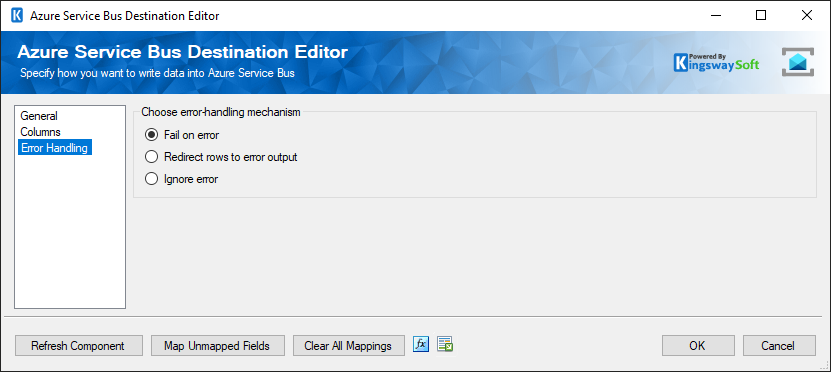Open the Error Handling page
831x372 pixels.
pos(55,148)
